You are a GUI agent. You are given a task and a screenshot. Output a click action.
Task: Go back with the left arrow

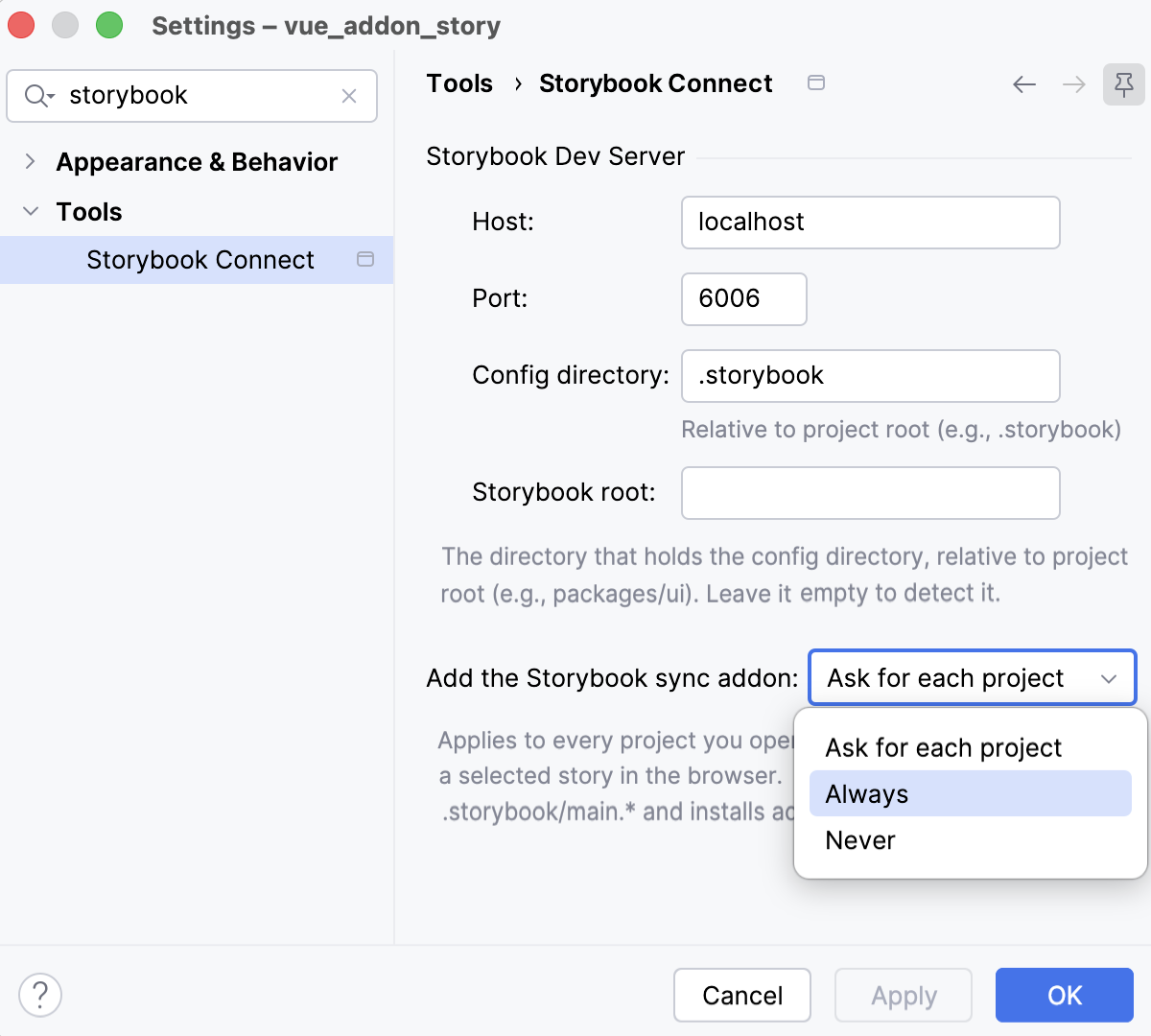coord(1024,84)
